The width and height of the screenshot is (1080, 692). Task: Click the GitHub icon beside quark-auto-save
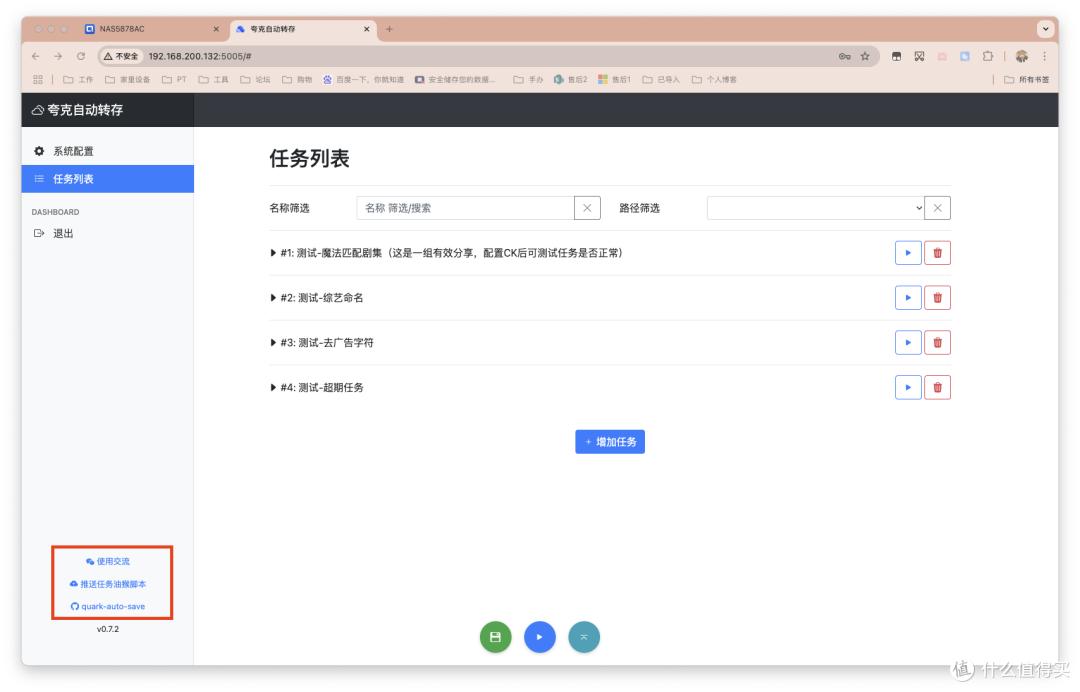tap(74, 605)
